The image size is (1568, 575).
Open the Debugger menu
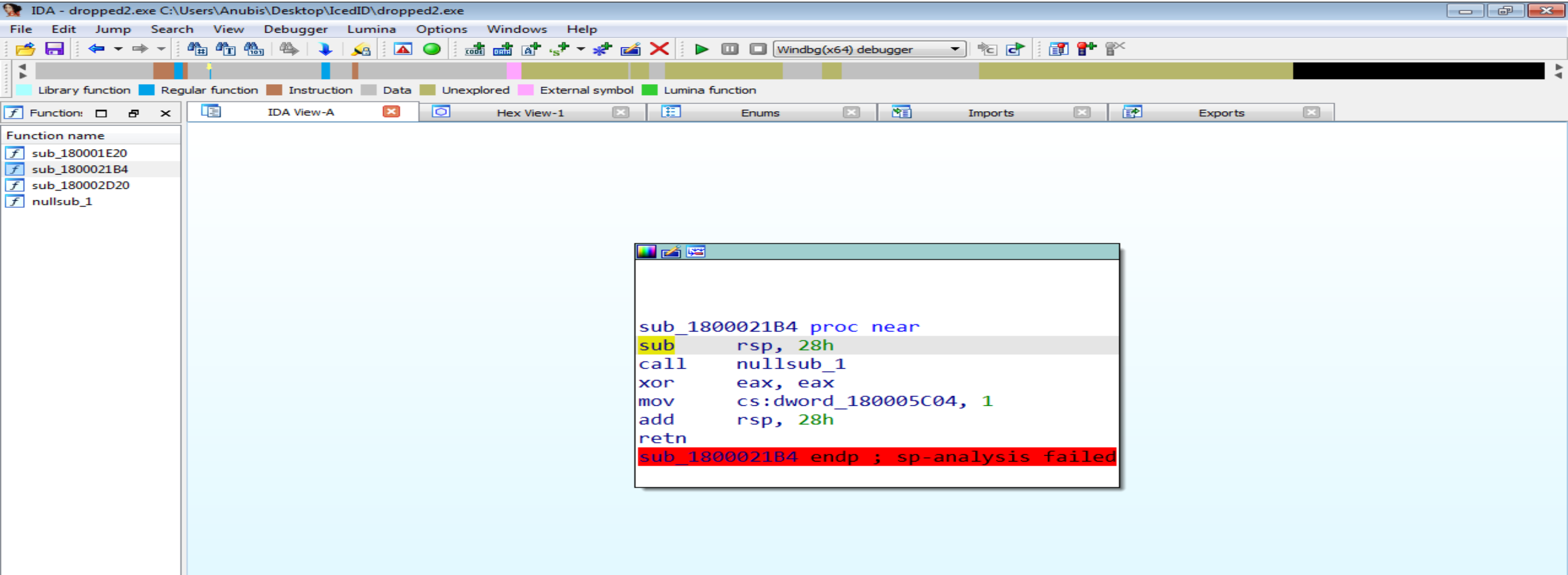click(x=295, y=29)
